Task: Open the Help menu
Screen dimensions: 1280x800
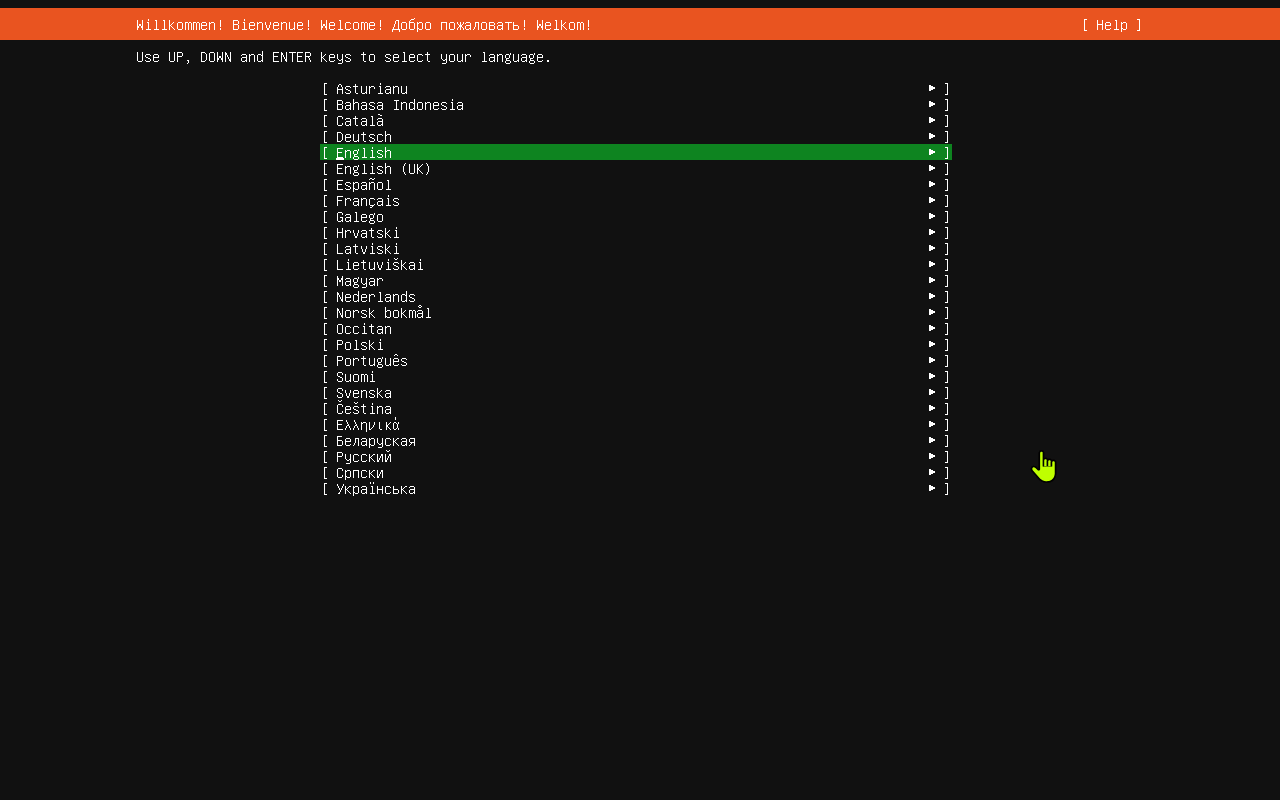Action: (x=1111, y=25)
